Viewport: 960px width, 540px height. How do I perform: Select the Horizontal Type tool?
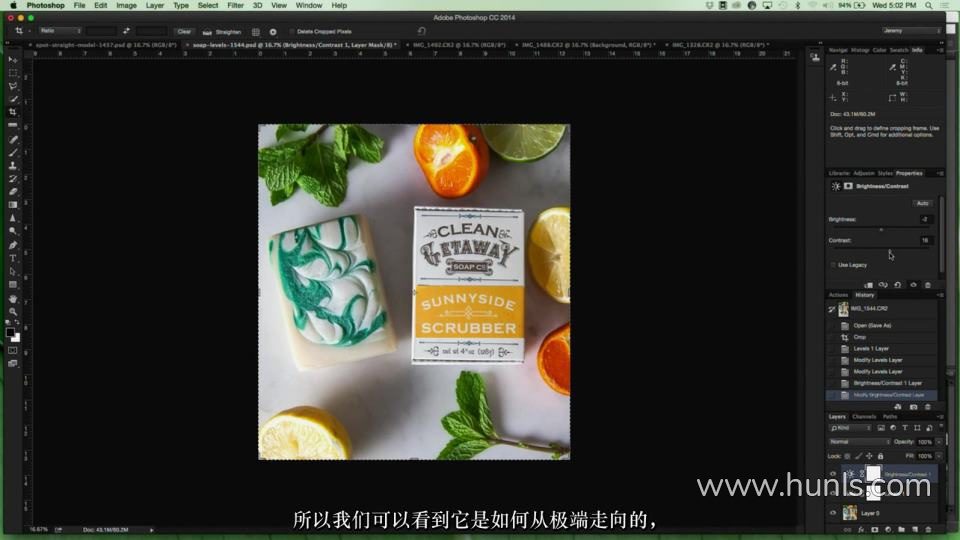tap(13, 258)
